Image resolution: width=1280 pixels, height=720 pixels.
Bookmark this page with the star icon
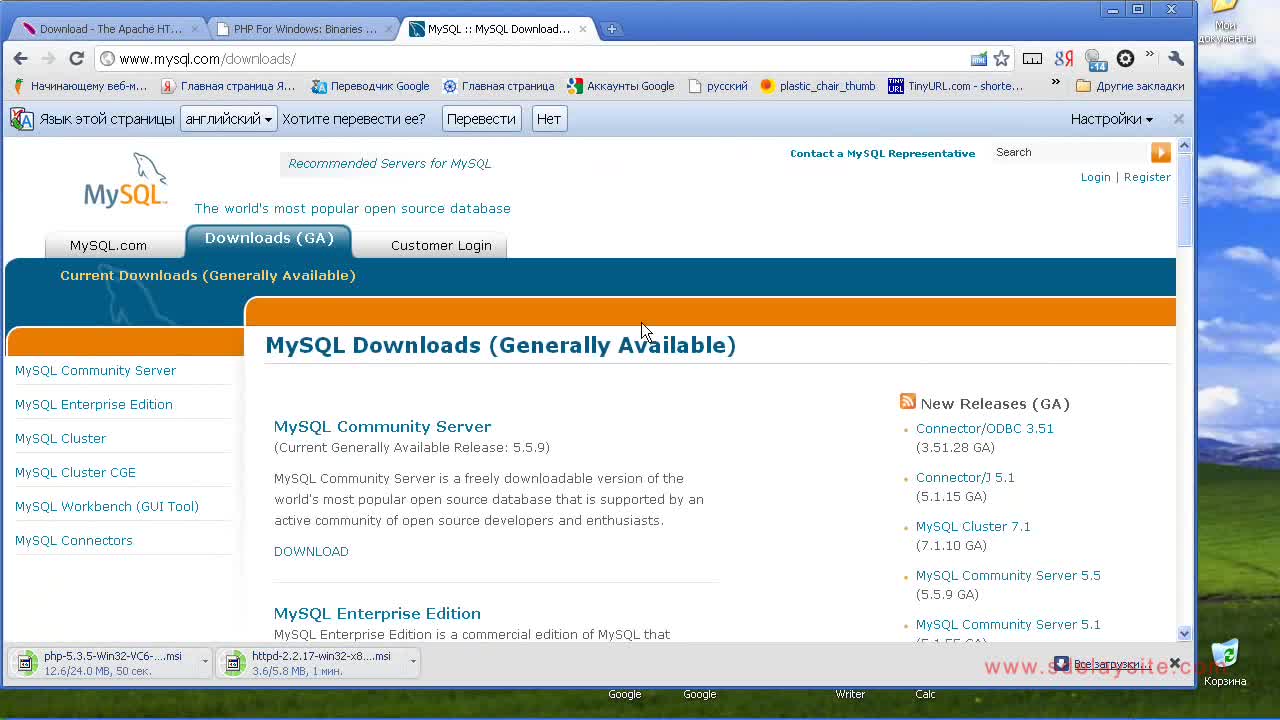coord(1001,59)
